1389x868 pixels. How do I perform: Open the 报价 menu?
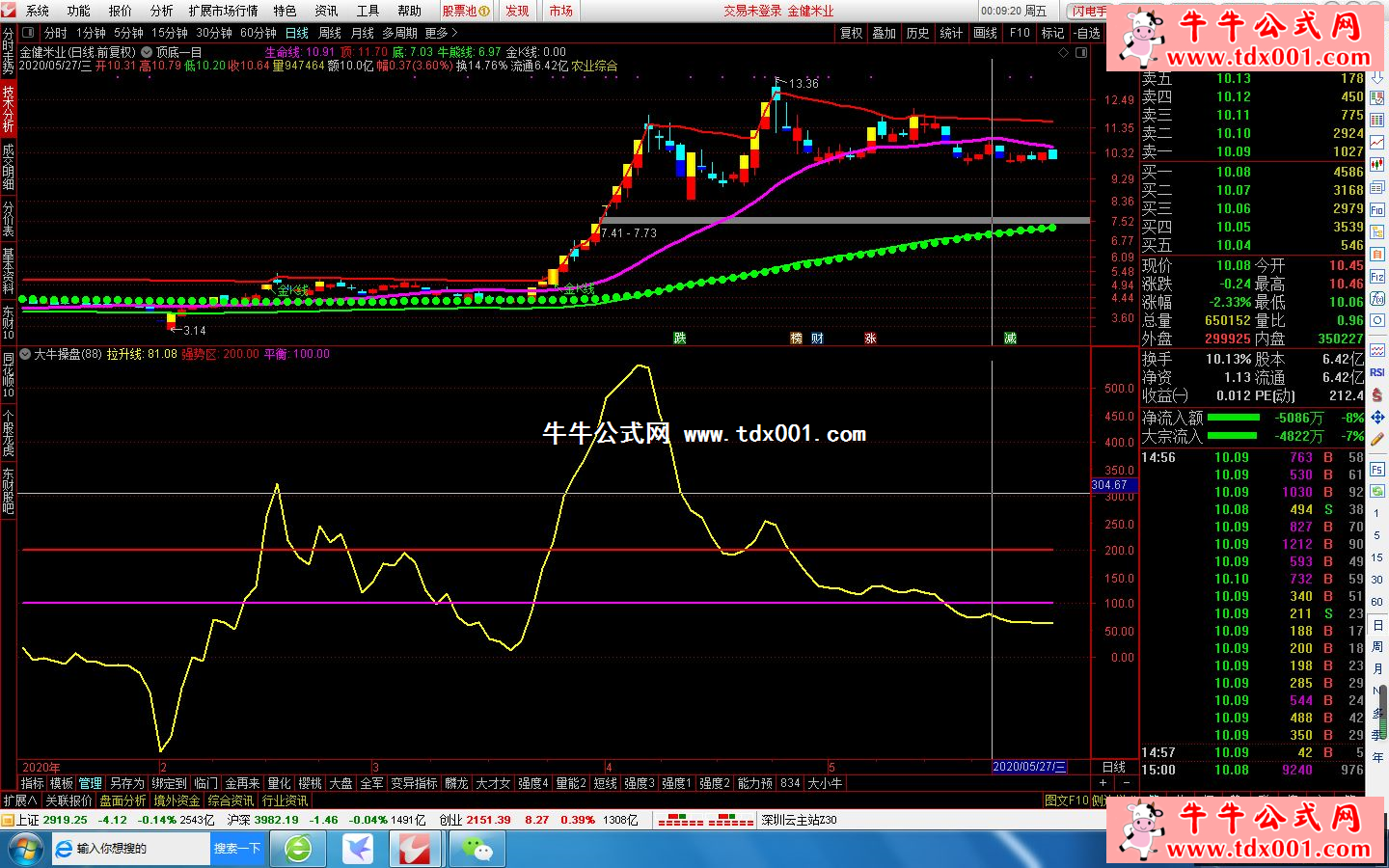tap(121, 11)
